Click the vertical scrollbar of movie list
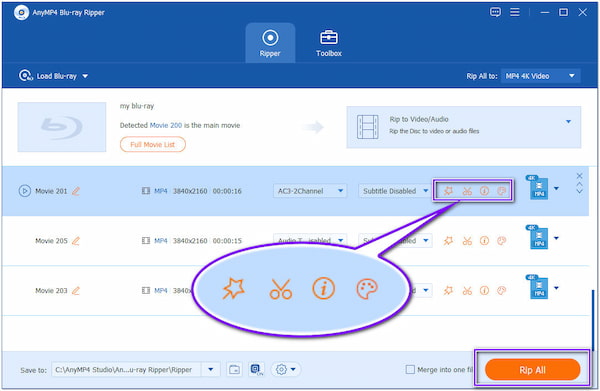 [x=593, y=321]
